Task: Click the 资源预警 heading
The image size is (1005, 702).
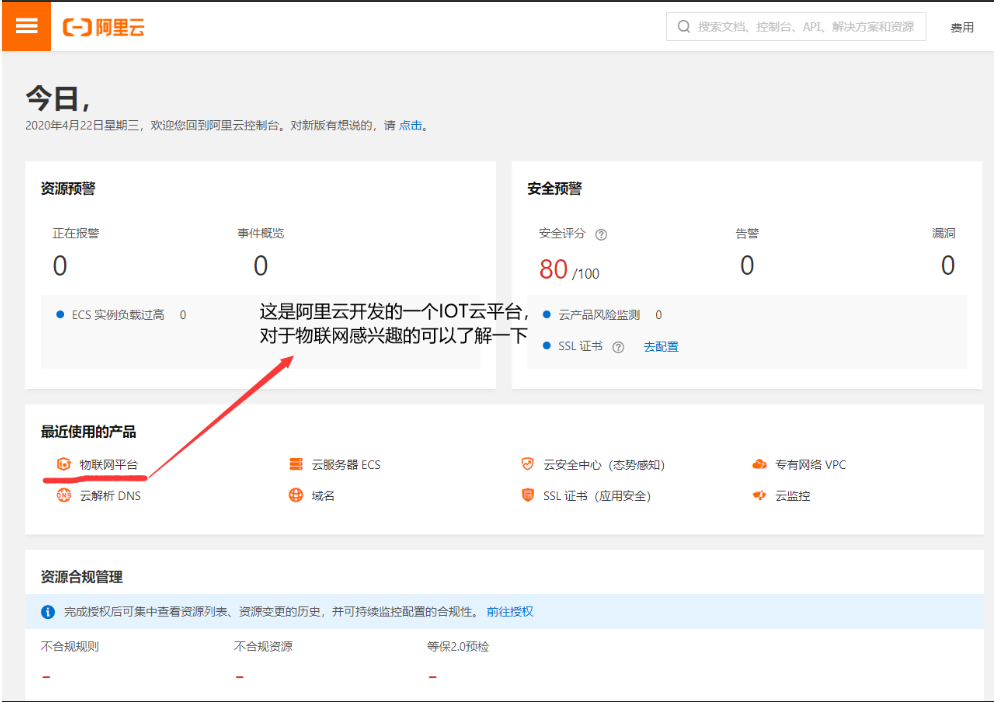Action: [68, 188]
